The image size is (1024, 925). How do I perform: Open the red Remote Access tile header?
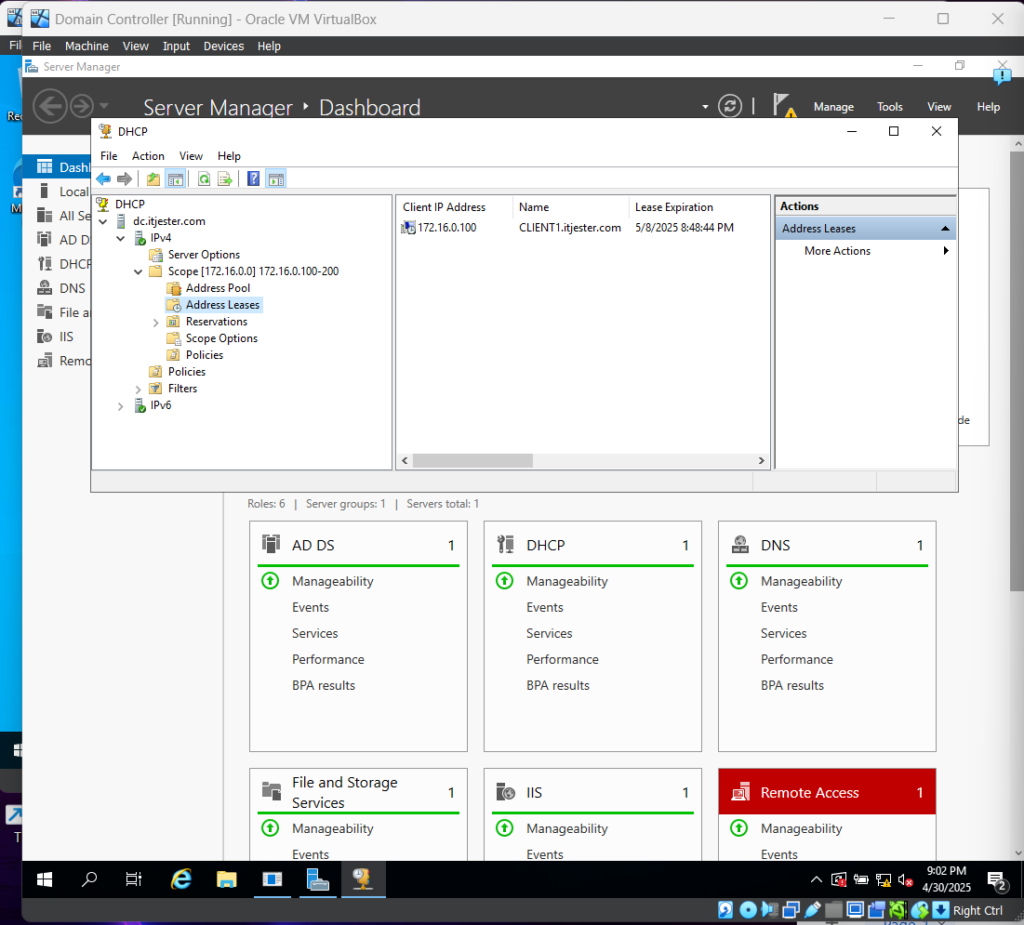pos(827,792)
